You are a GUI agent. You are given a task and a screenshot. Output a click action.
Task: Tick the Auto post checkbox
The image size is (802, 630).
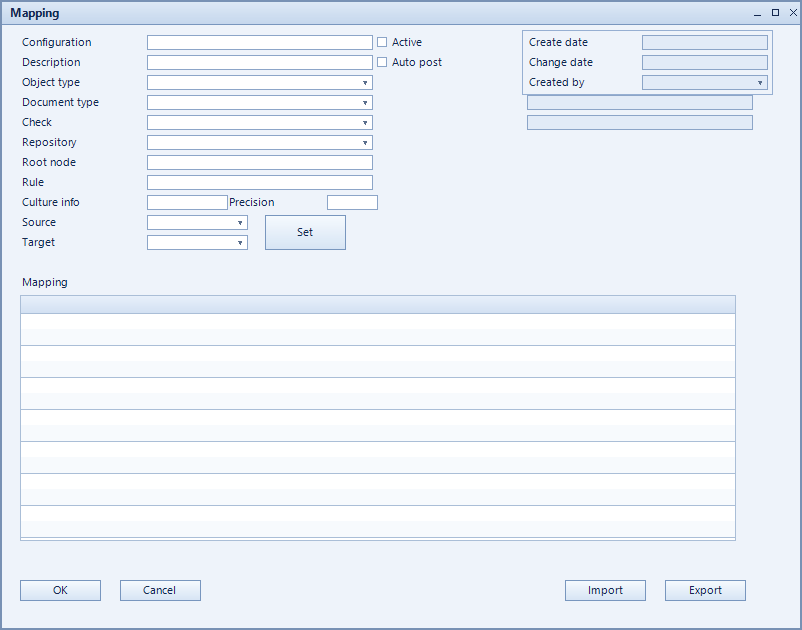[x=382, y=62]
